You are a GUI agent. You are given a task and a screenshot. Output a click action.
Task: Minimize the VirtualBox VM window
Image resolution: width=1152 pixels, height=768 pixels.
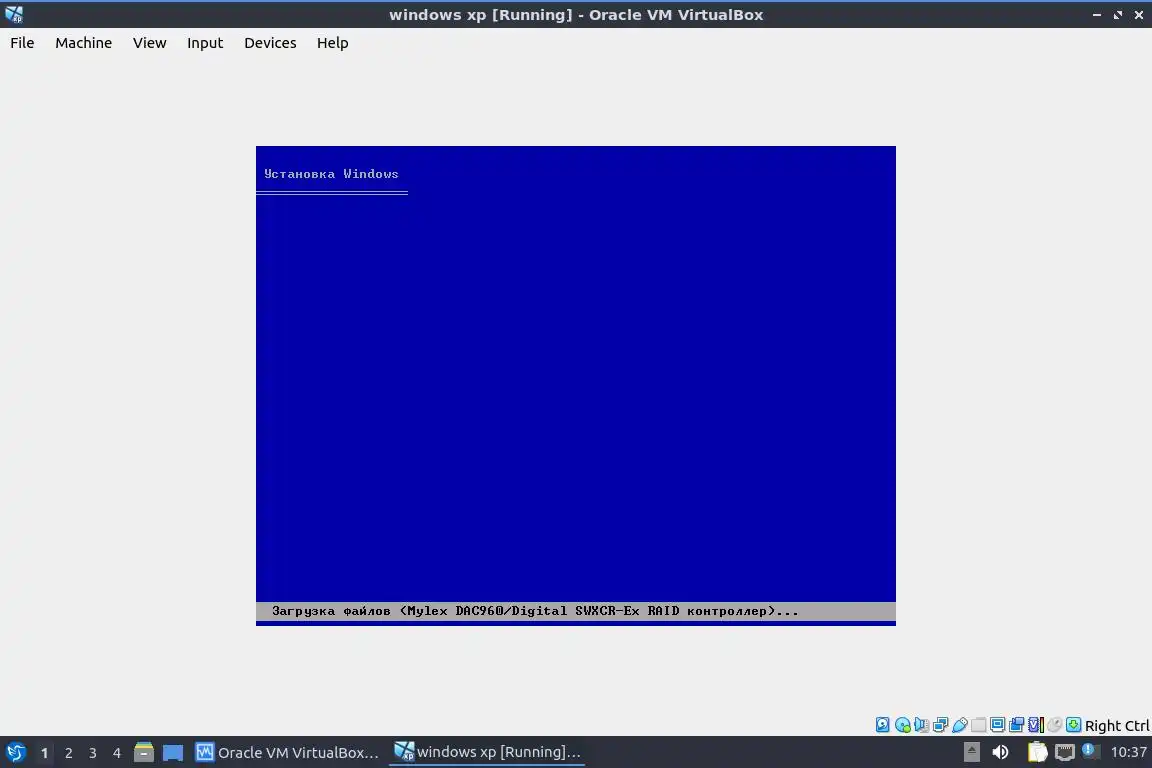pyautogui.click(x=1096, y=15)
